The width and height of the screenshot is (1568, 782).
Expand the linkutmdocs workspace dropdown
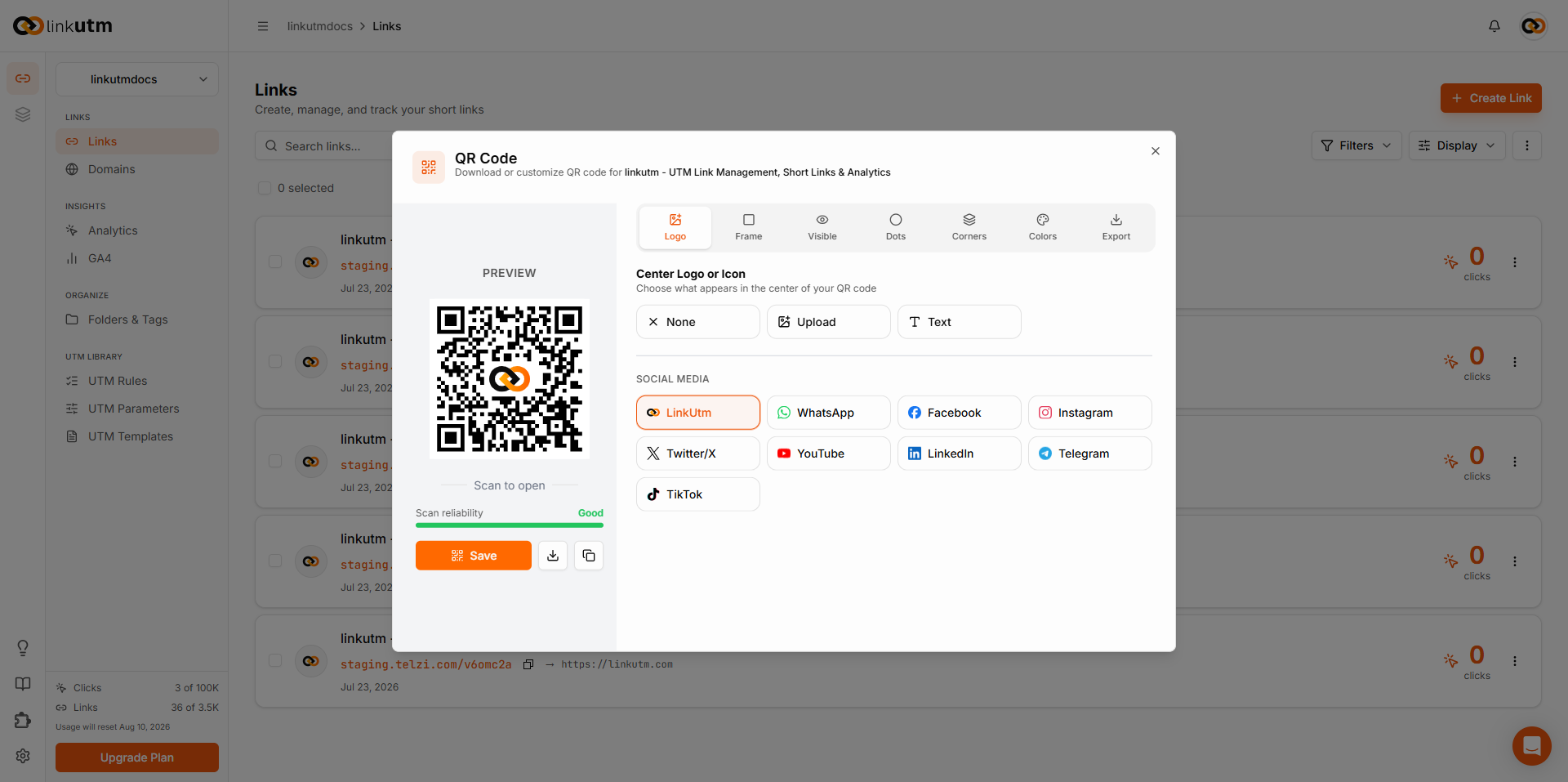[137, 79]
